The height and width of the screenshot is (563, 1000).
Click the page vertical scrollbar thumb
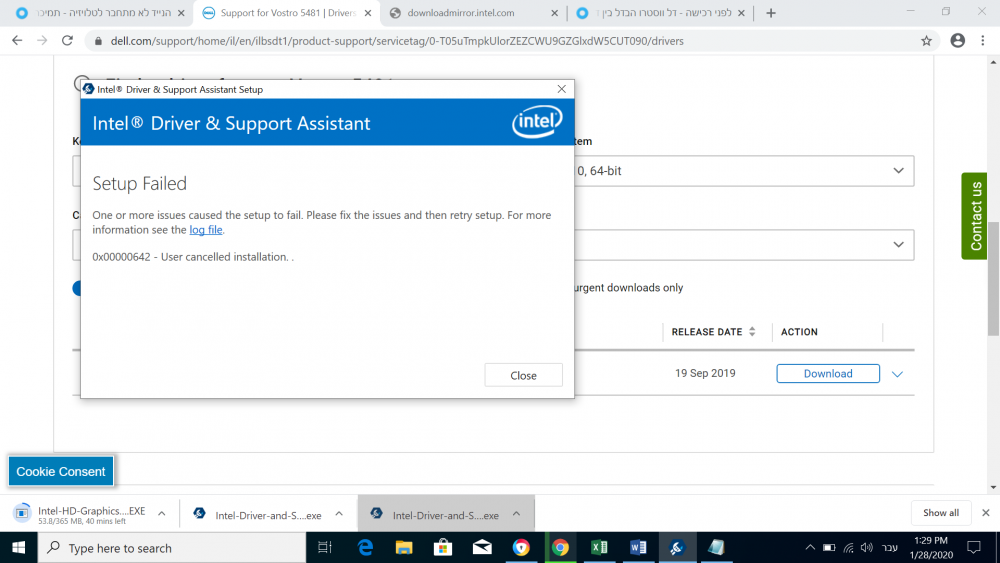(993, 278)
